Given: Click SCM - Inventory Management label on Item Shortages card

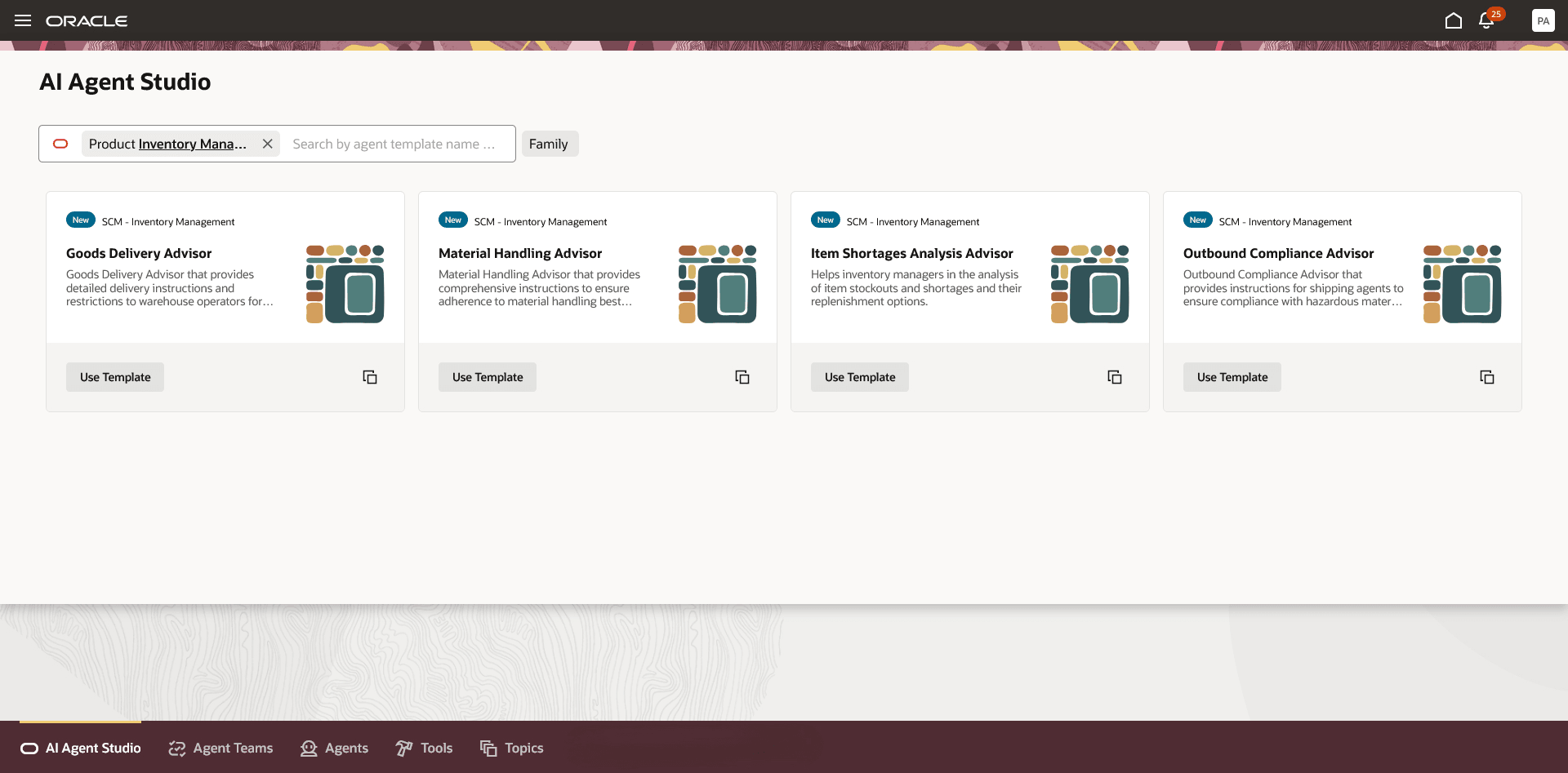Looking at the screenshot, I should pyautogui.click(x=913, y=222).
